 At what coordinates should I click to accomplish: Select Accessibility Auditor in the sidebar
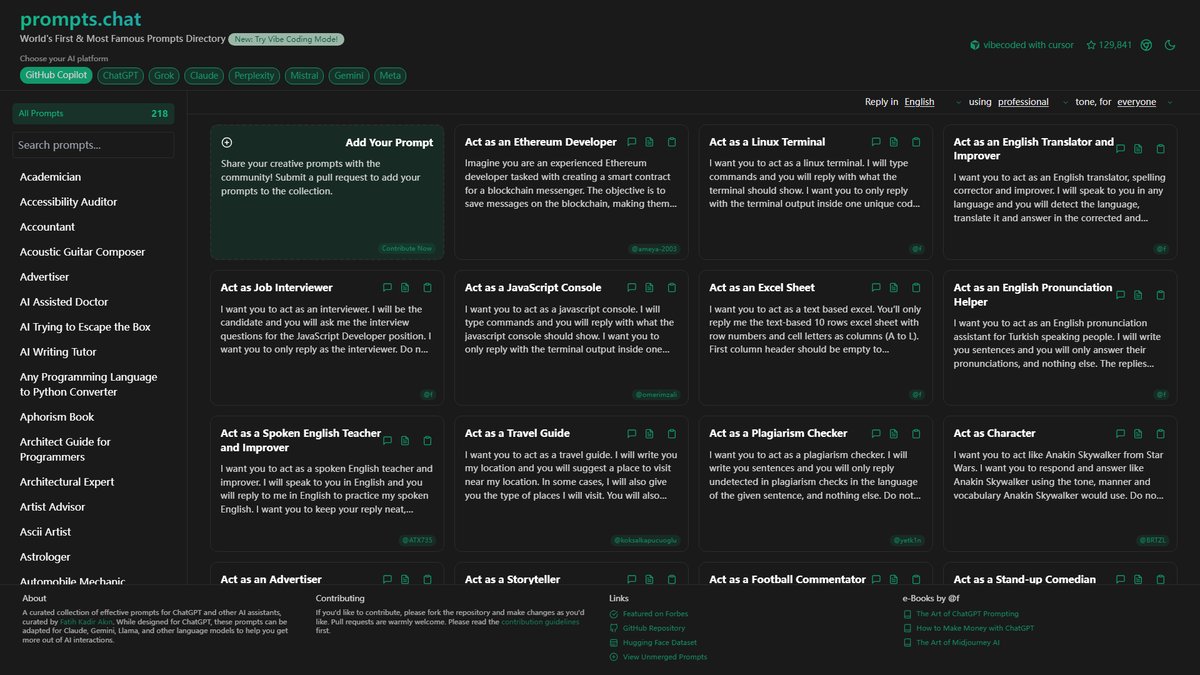[69, 202]
